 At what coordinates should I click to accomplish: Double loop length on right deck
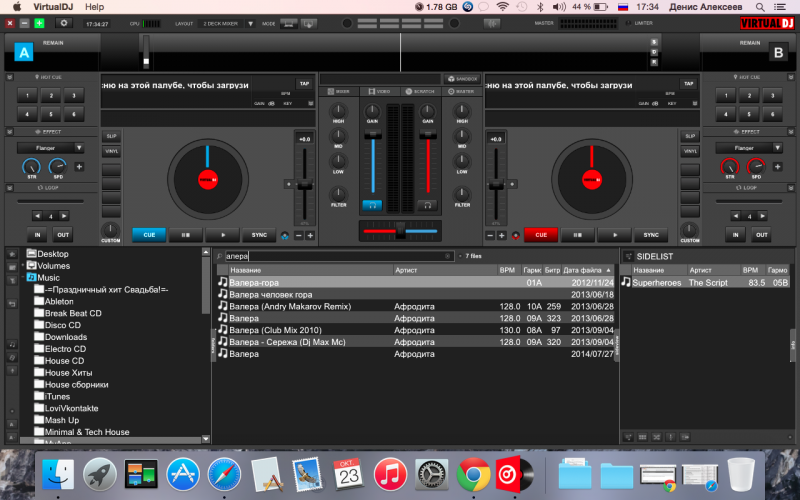(x=762, y=216)
